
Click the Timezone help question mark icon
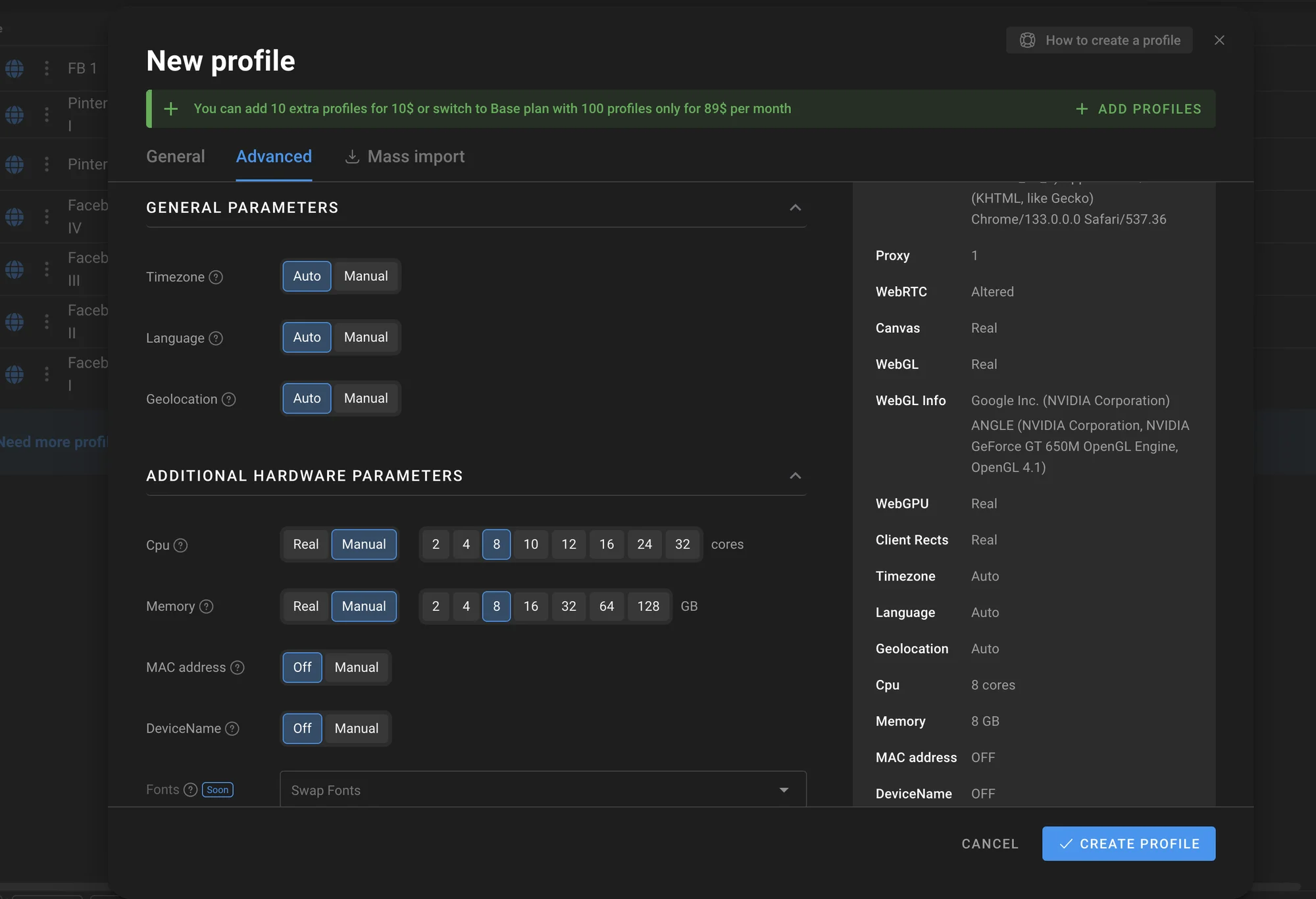click(216, 277)
